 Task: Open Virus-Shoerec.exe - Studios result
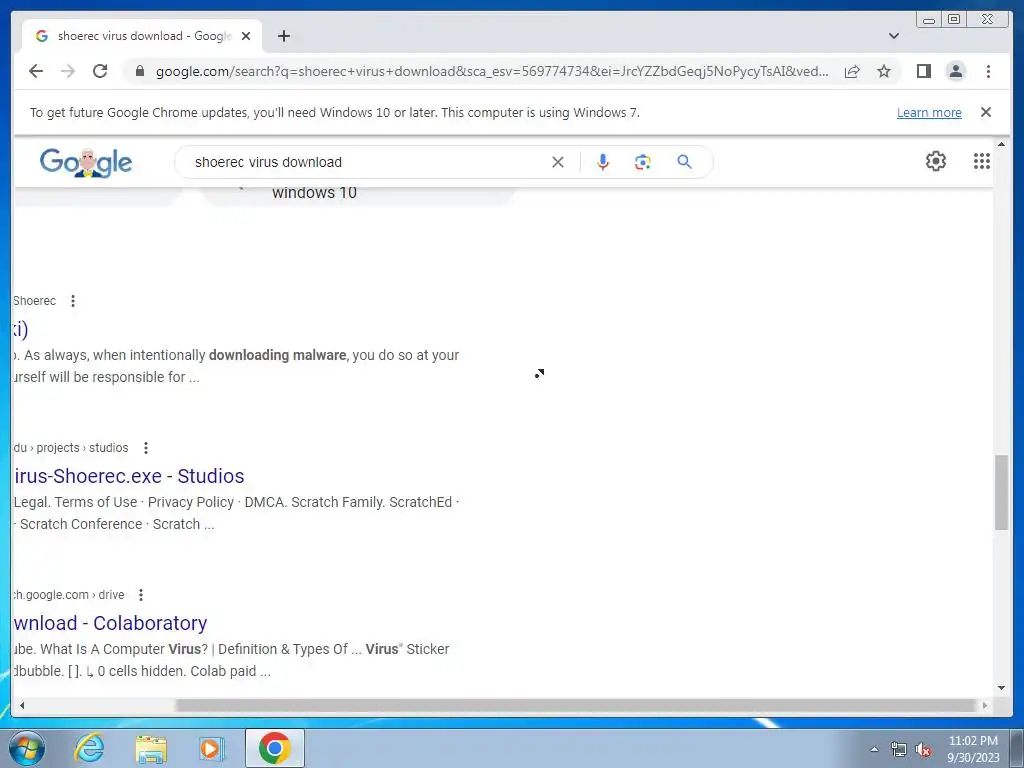click(129, 476)
